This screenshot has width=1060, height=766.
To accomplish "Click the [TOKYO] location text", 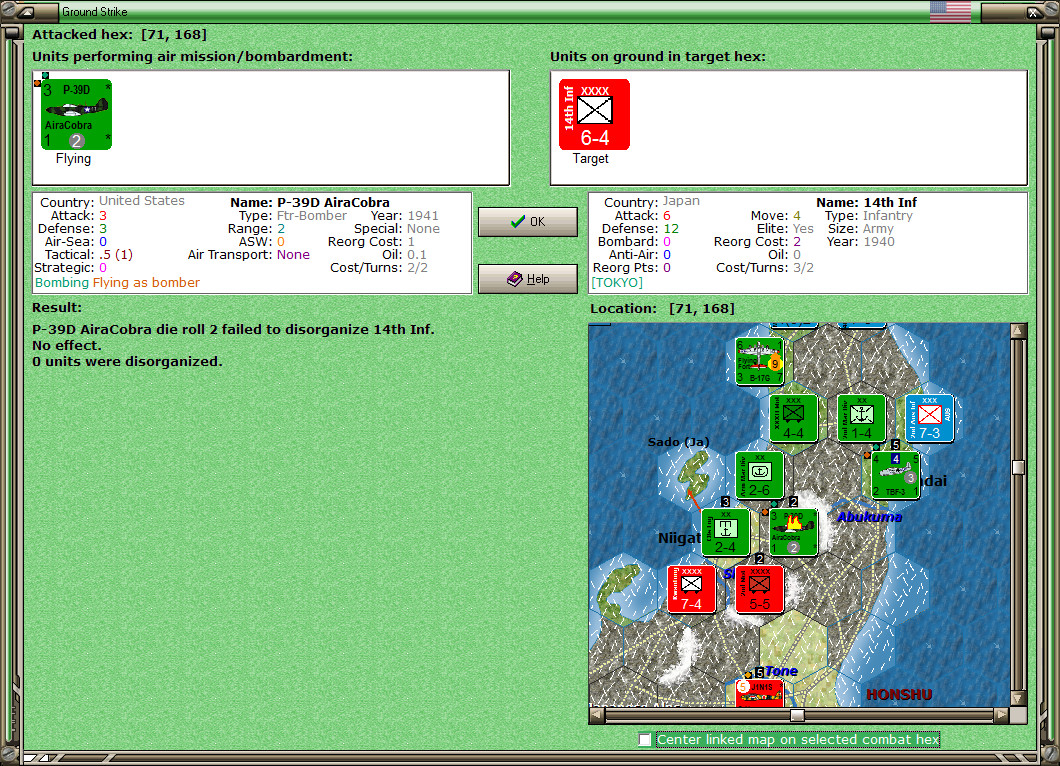I will (x=617, y=283).
